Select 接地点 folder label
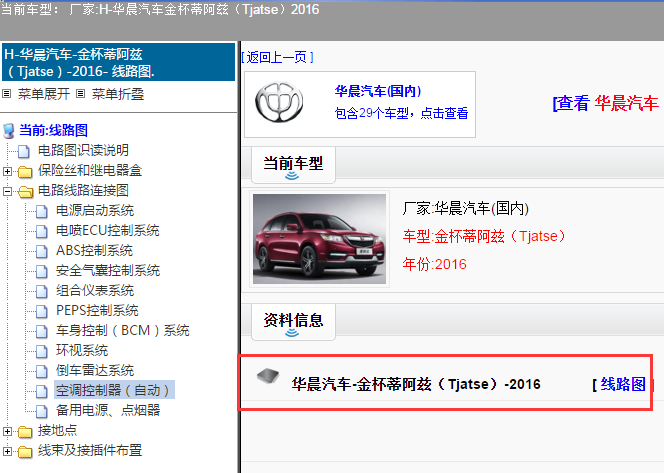Screen dimensions: 664x473 (57, 431)
